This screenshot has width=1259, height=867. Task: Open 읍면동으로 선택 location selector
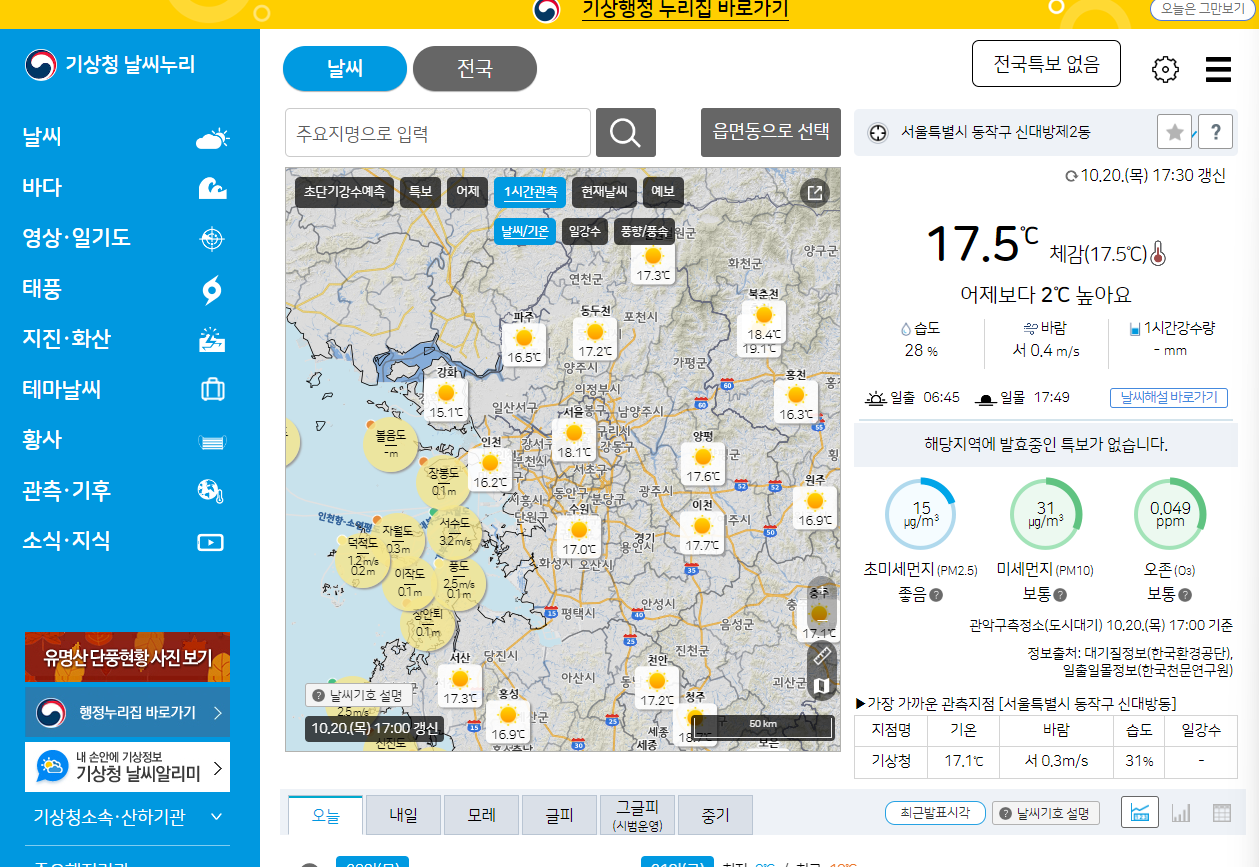[x=771, y=132]
